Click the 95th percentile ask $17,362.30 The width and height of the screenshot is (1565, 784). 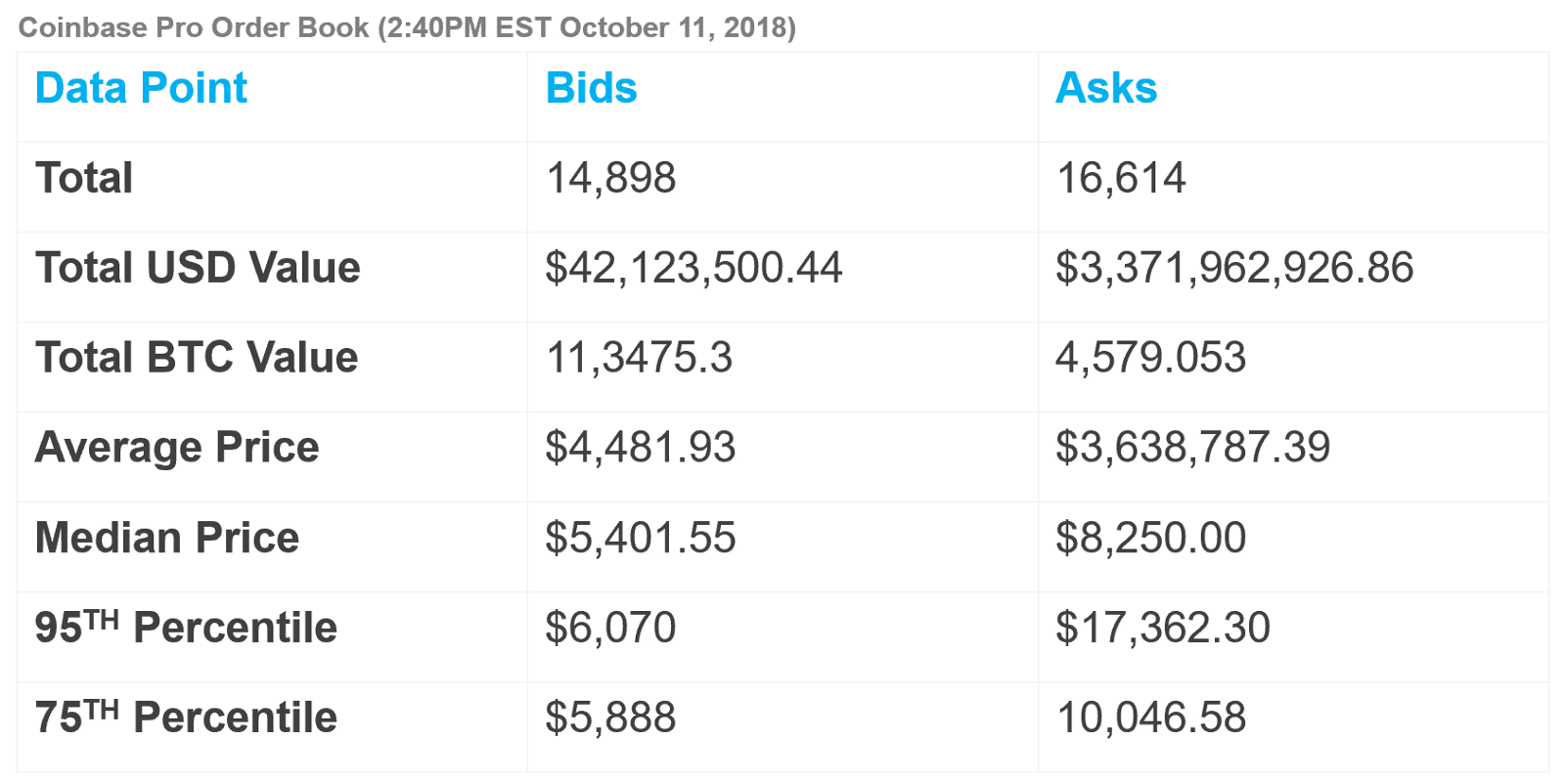(1162, 628)
